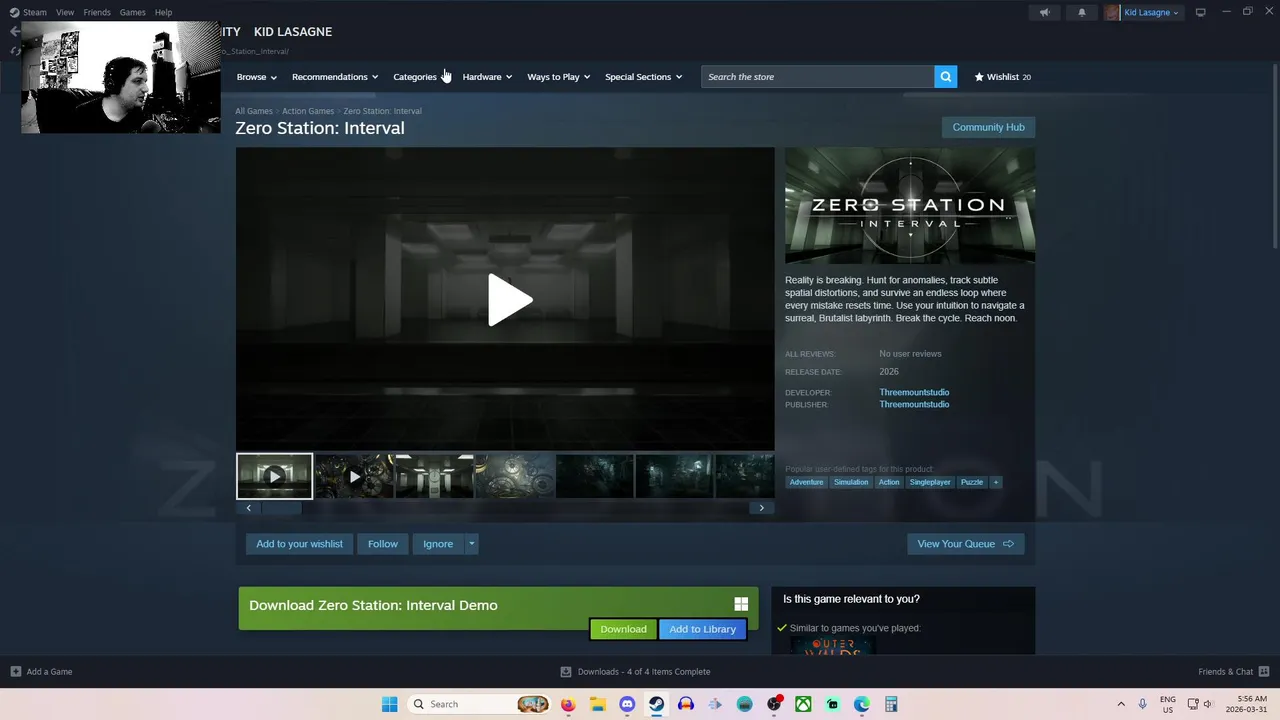
Task: Click the Ignore button
Action: pyautogui.click(x=438, y=544)
